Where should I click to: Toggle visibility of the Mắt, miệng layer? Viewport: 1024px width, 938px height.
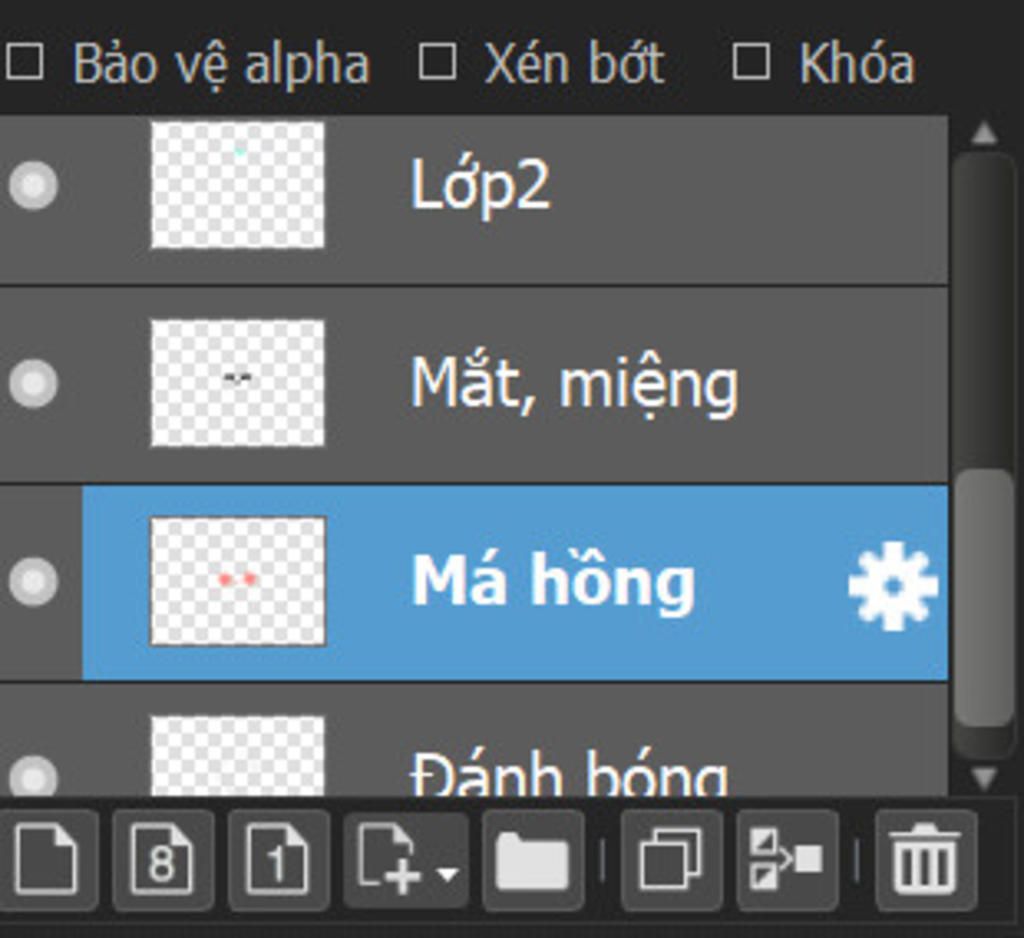point(33,383)
